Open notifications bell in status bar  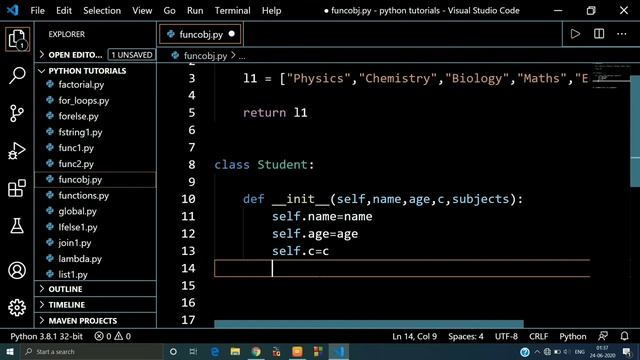(x=624, y=336)
